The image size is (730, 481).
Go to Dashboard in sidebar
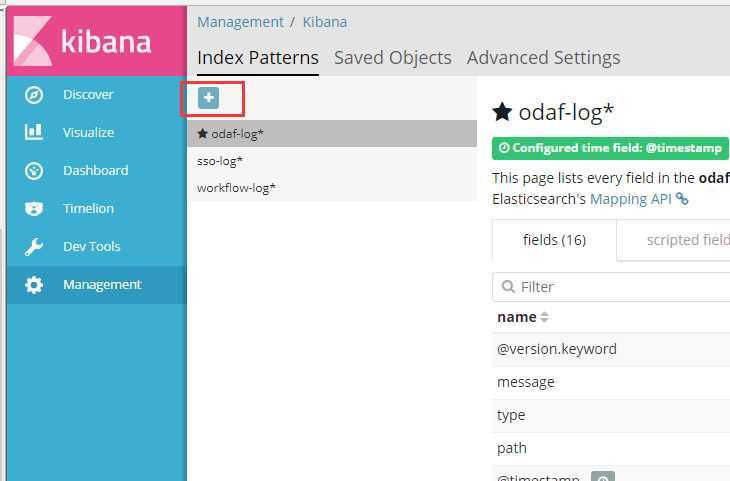(95, 170)
